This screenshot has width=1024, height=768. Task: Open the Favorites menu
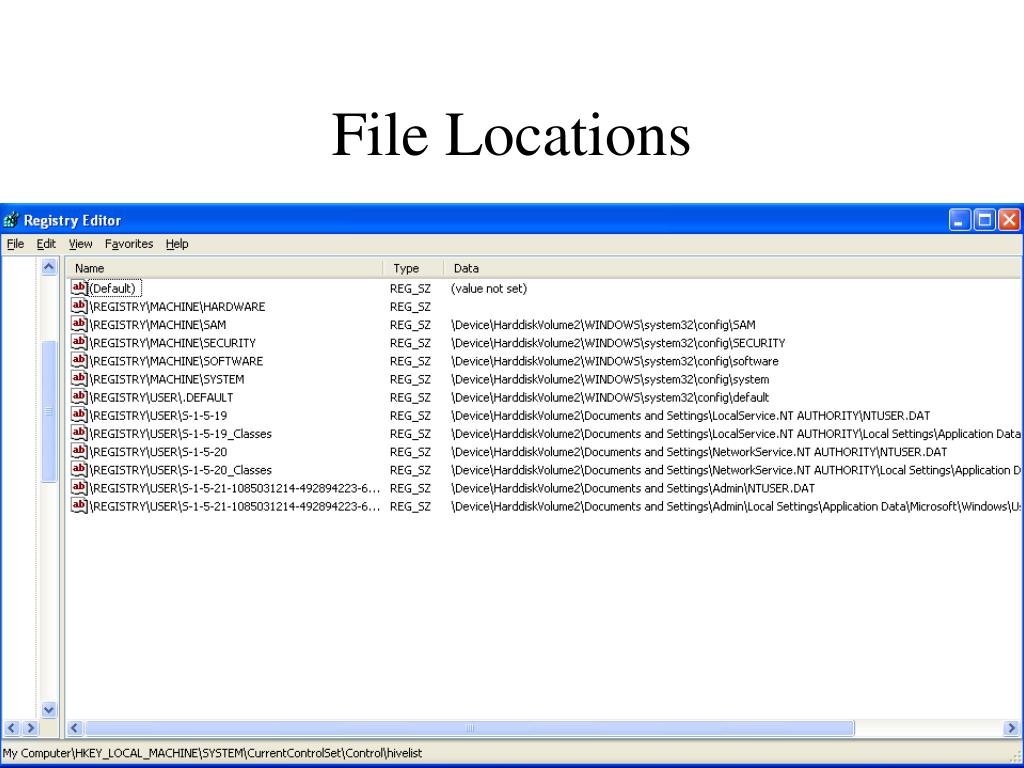pos(129,244)
